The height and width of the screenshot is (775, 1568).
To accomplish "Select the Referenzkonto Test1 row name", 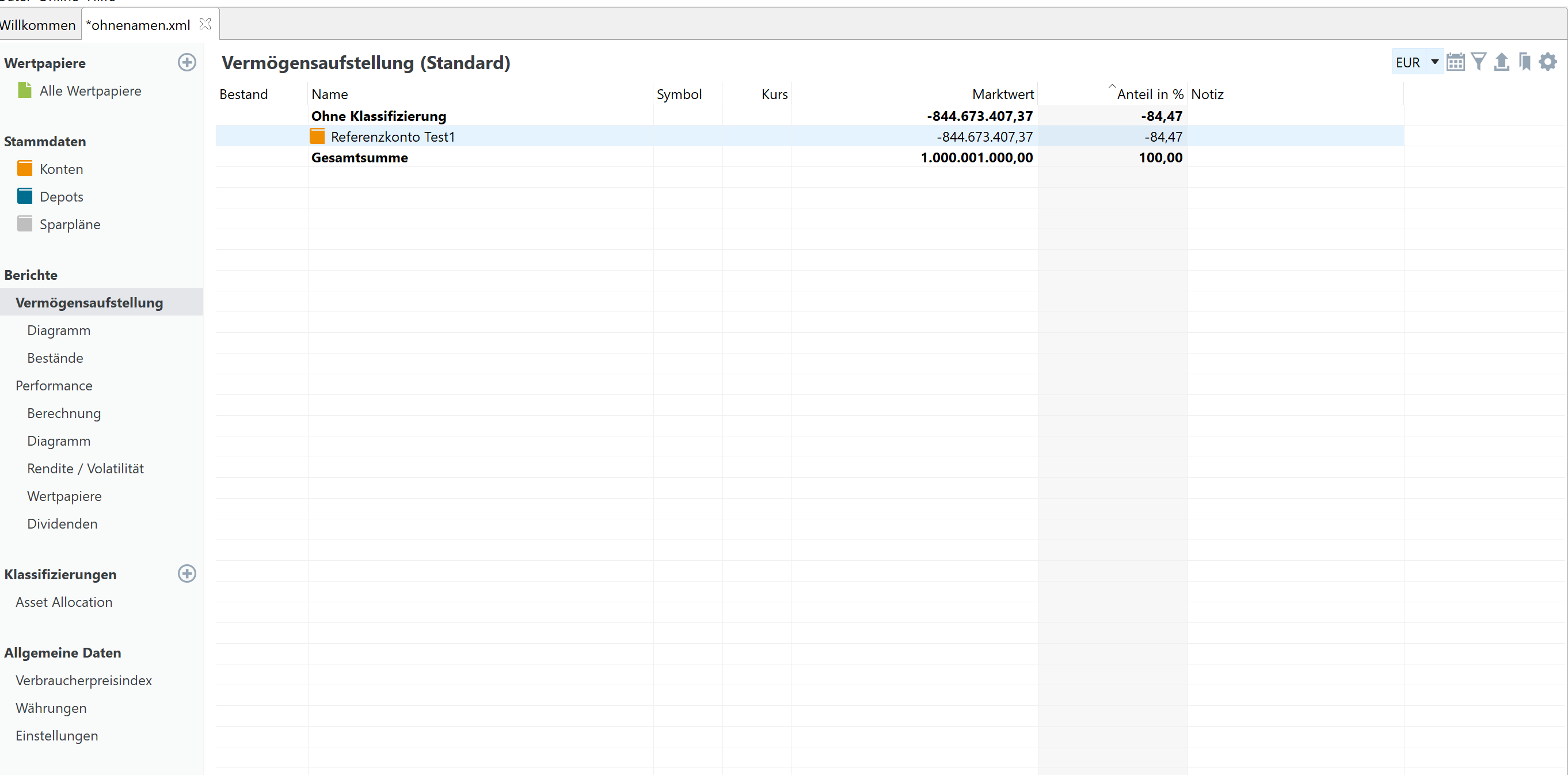I will click(x=393, y=136).
